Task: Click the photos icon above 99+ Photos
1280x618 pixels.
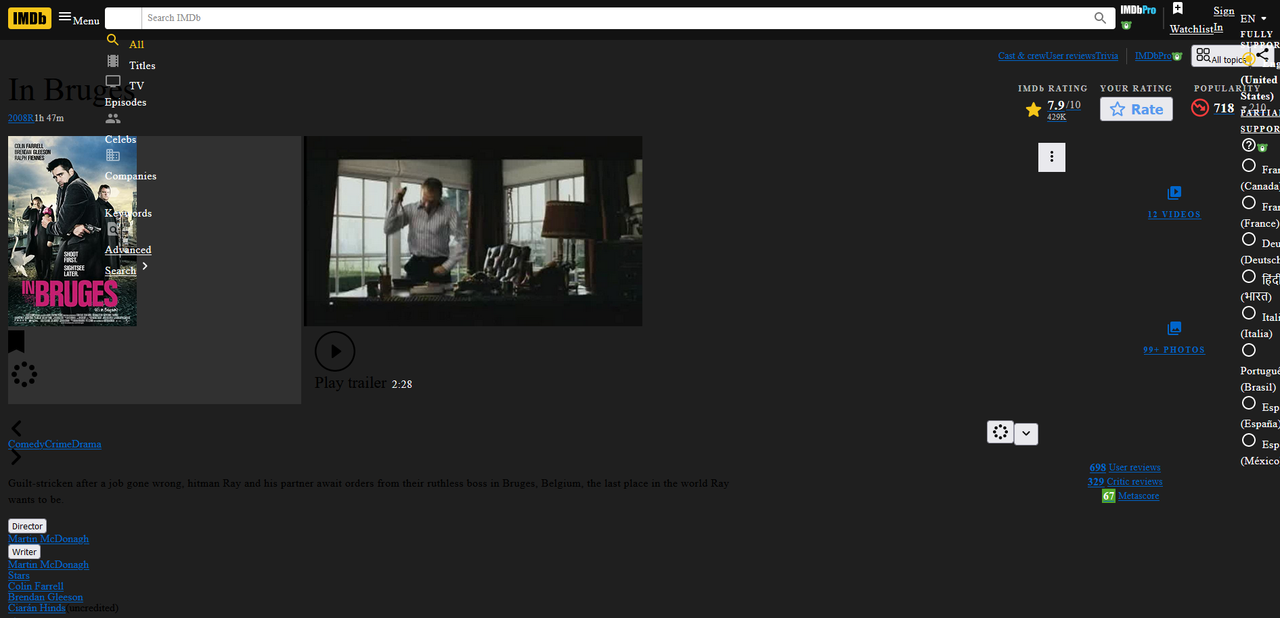Action: [1174, 328]
